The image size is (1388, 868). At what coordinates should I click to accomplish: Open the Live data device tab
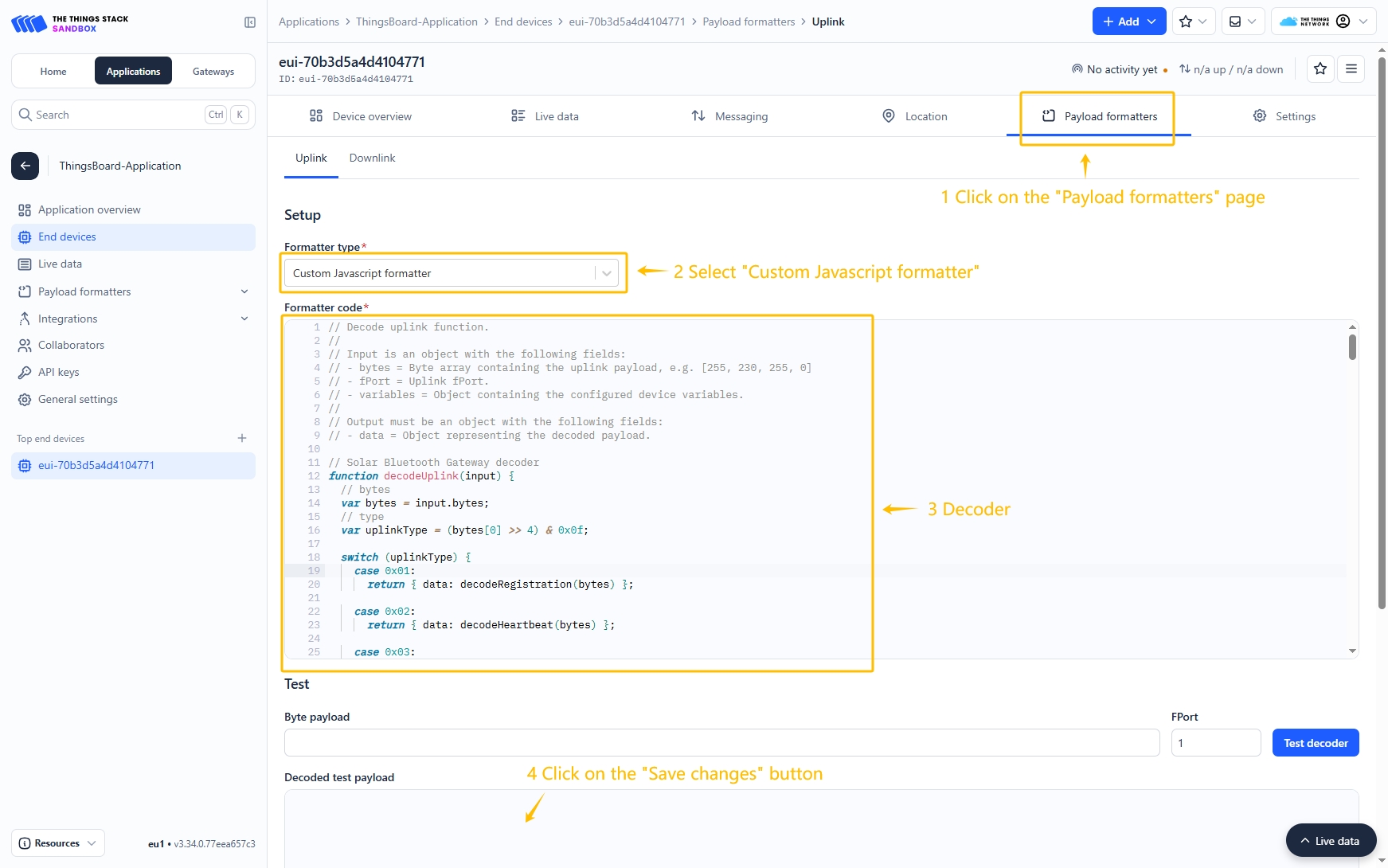click(545, 116)
